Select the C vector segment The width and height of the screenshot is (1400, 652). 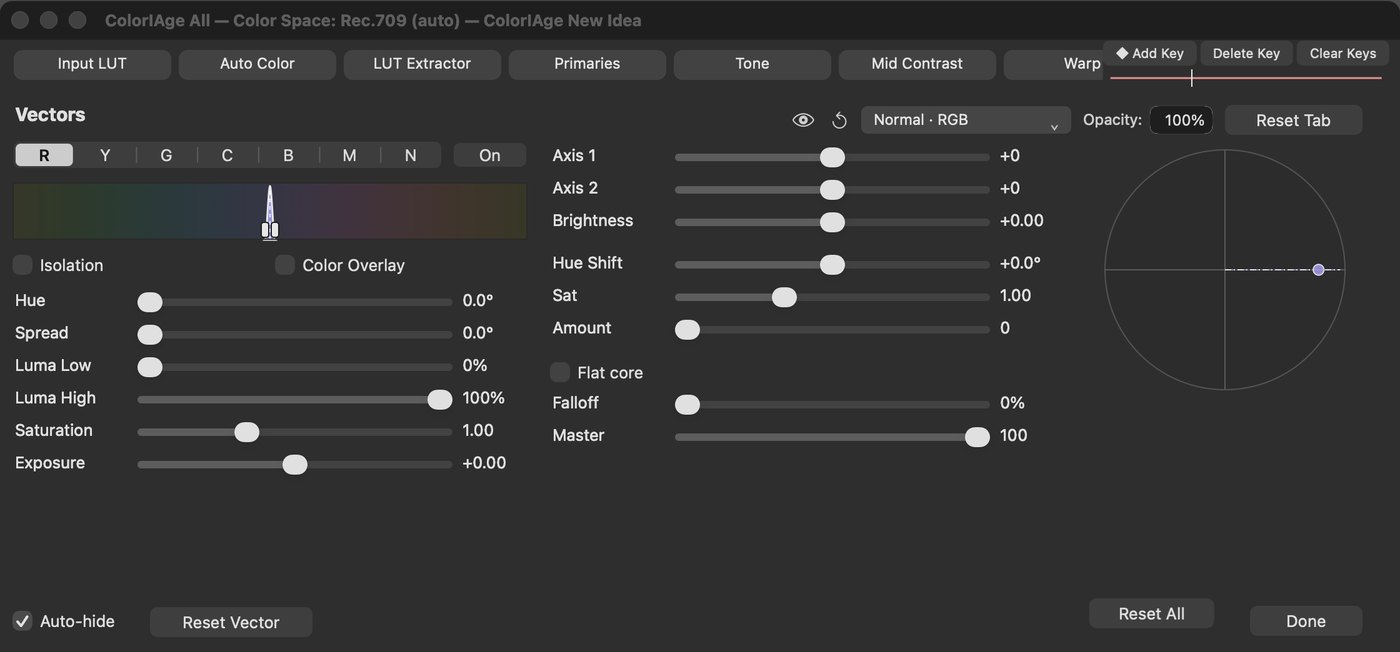coord(227,155)
